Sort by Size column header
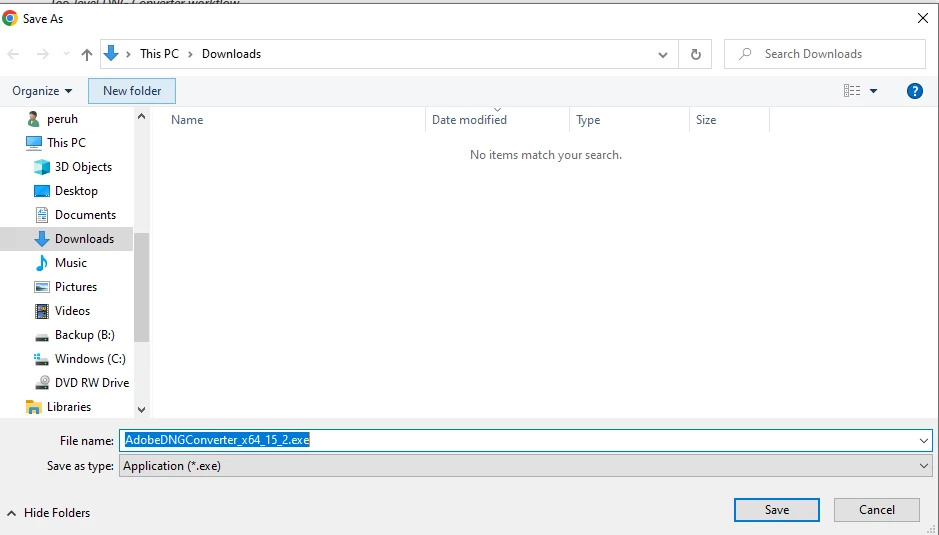 [706, 120]
